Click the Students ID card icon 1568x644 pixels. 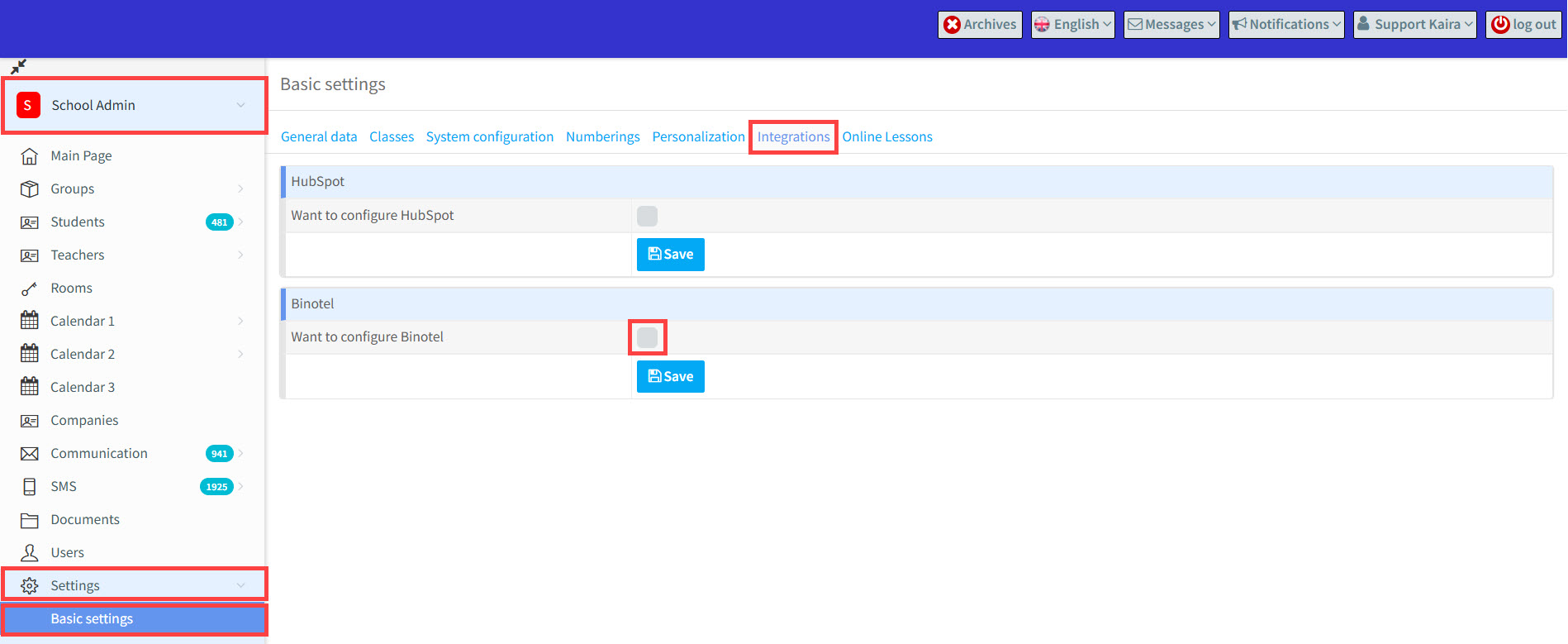(x=30, y=222)
